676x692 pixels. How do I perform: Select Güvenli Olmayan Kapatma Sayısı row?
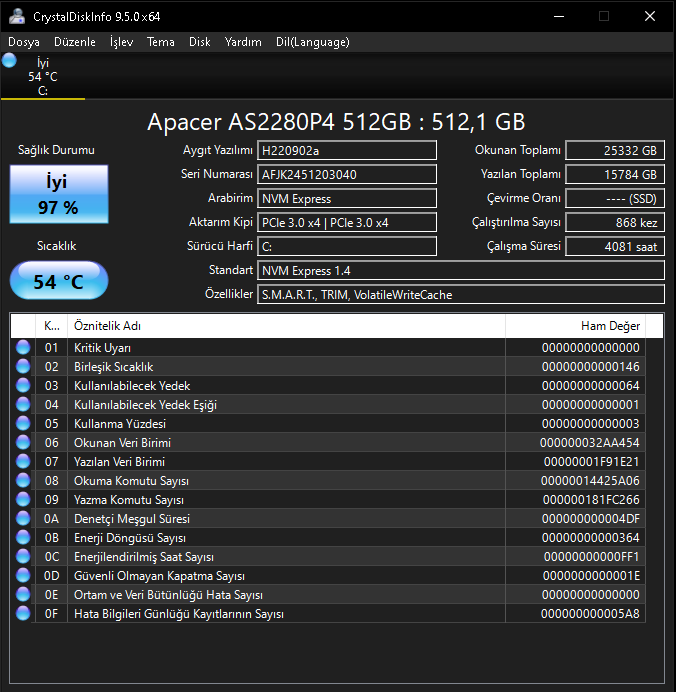(328, 575)
